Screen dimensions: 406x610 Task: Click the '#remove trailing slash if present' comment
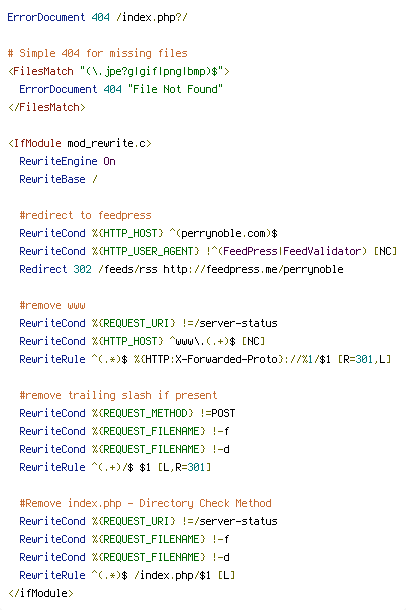pyautogui.click(x=118, y=395)
